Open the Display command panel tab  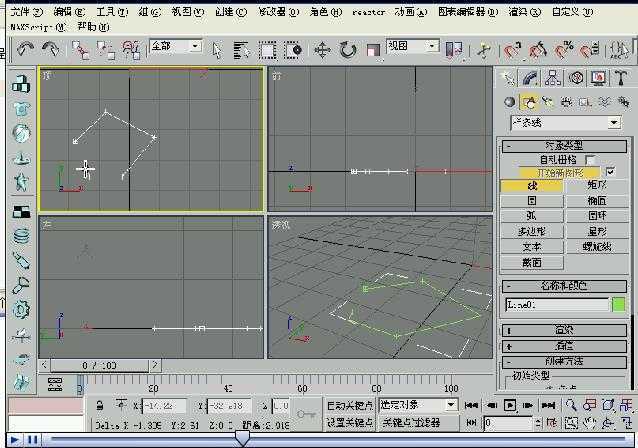point(598,78)
